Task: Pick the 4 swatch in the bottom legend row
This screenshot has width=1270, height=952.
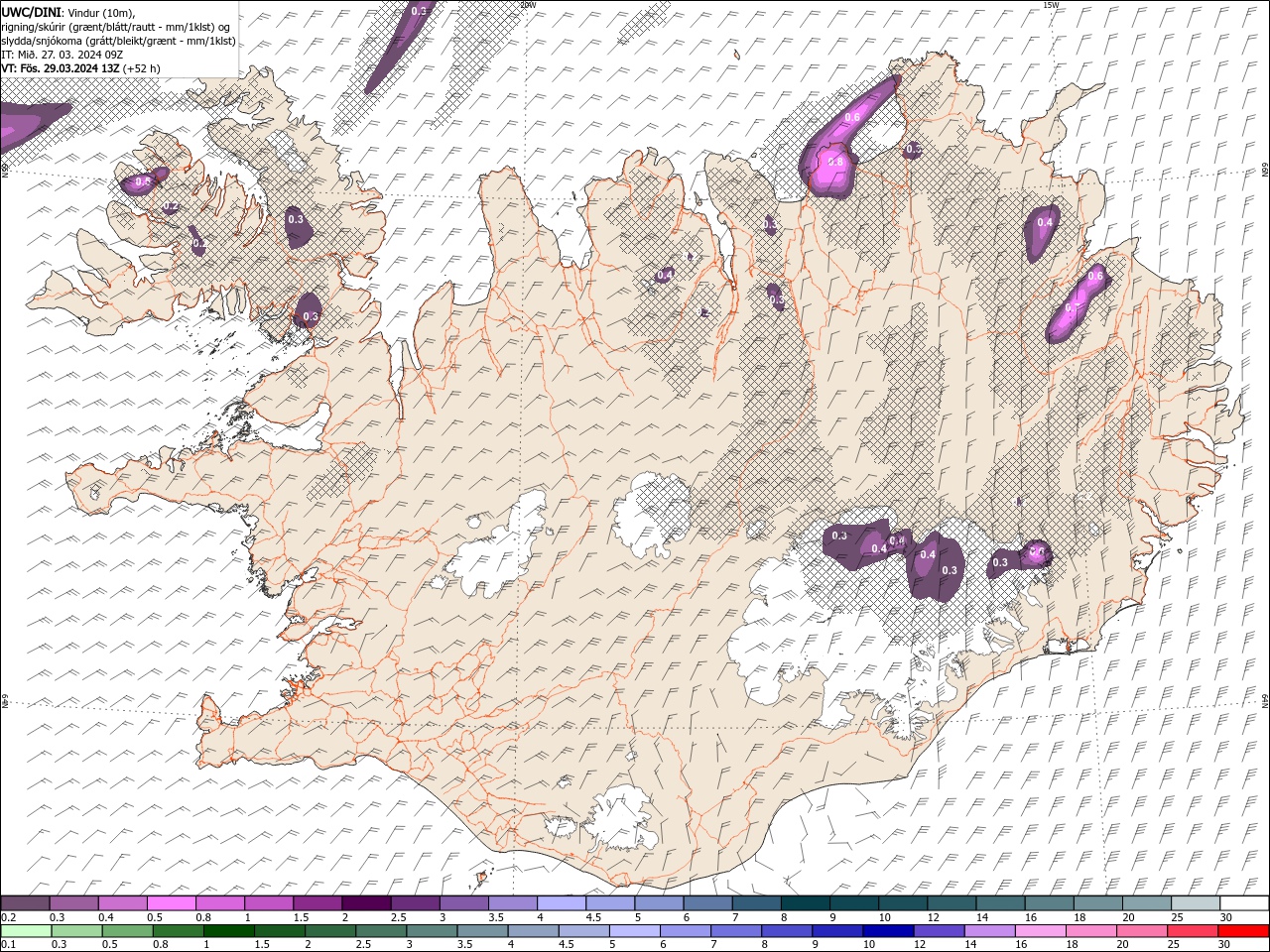Action: click(x=532, y=931)
